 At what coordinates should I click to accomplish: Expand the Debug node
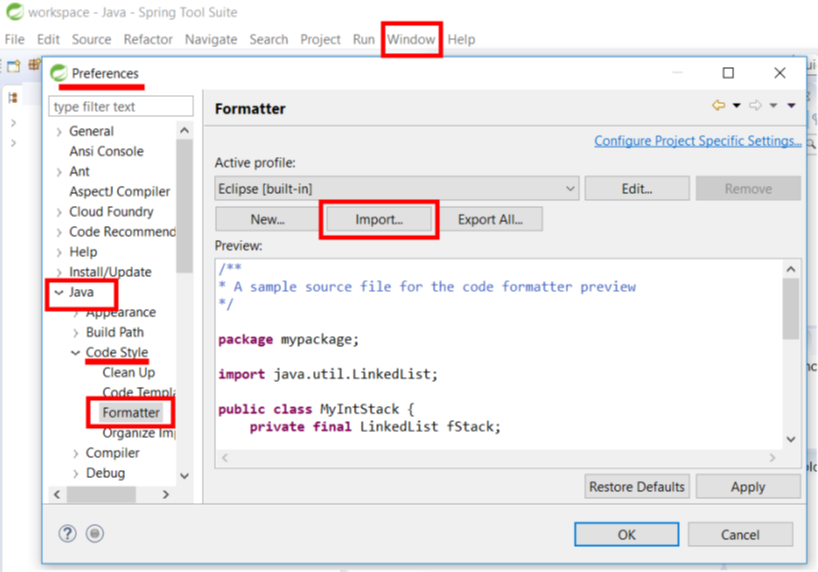[76, 473]
